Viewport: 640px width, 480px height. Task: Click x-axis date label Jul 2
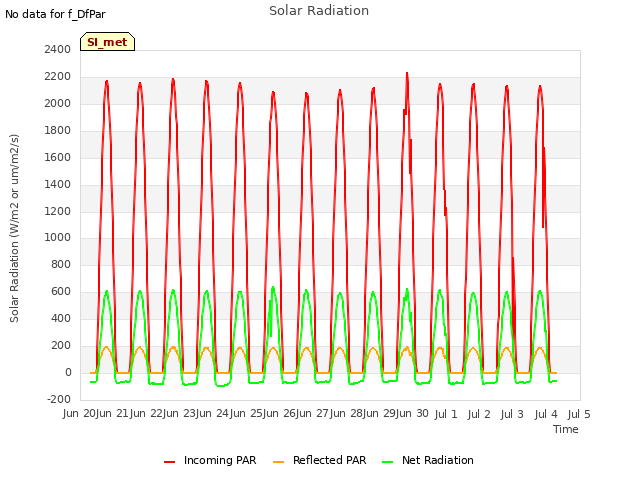click(479, 414)
